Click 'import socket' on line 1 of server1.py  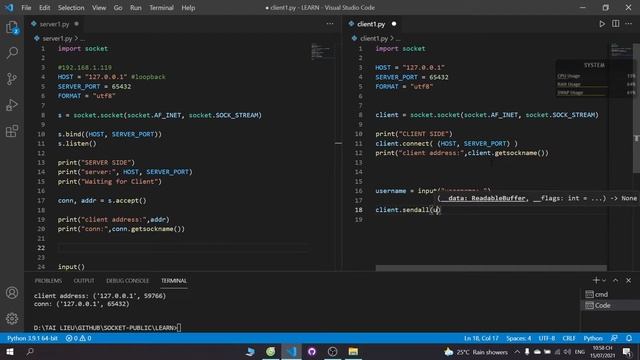pos(83,49)
